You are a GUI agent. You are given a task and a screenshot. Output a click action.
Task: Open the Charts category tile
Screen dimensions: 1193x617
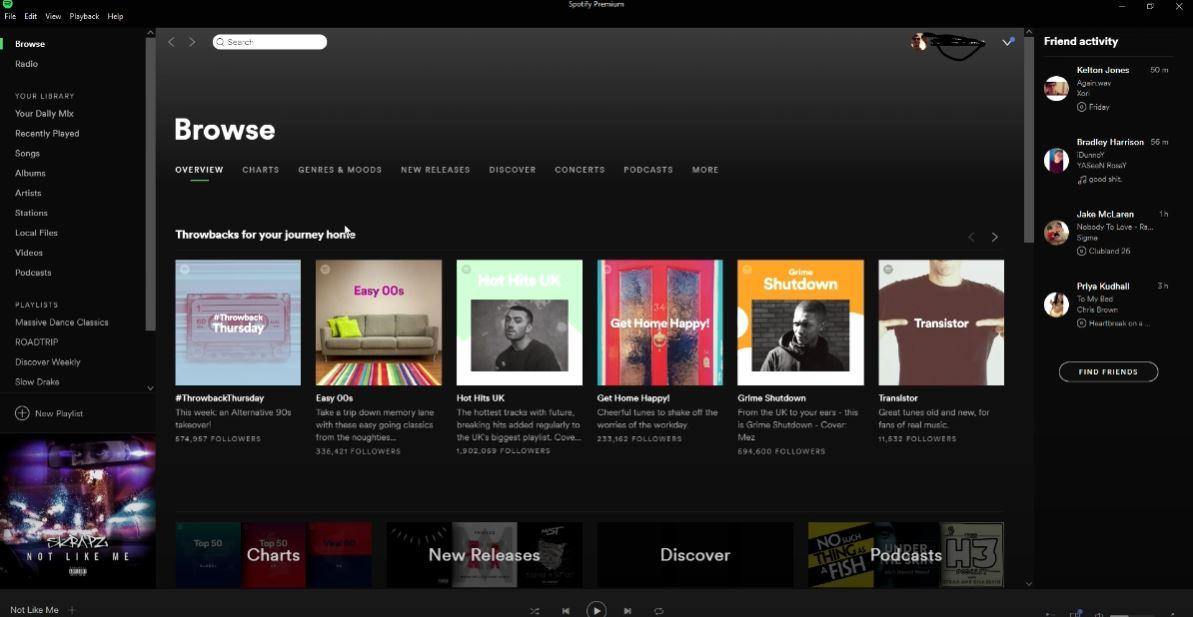click(274, 555)
